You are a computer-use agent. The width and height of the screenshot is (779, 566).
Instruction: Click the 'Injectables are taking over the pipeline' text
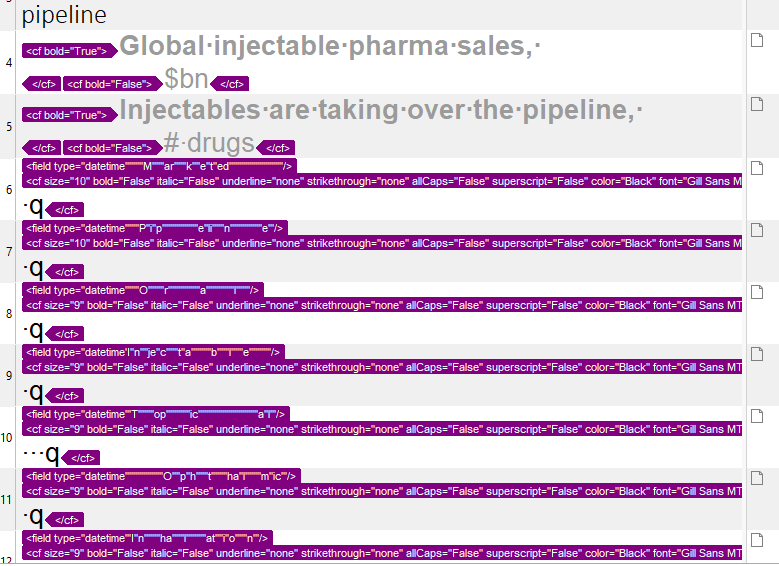(x=373, y=109)
